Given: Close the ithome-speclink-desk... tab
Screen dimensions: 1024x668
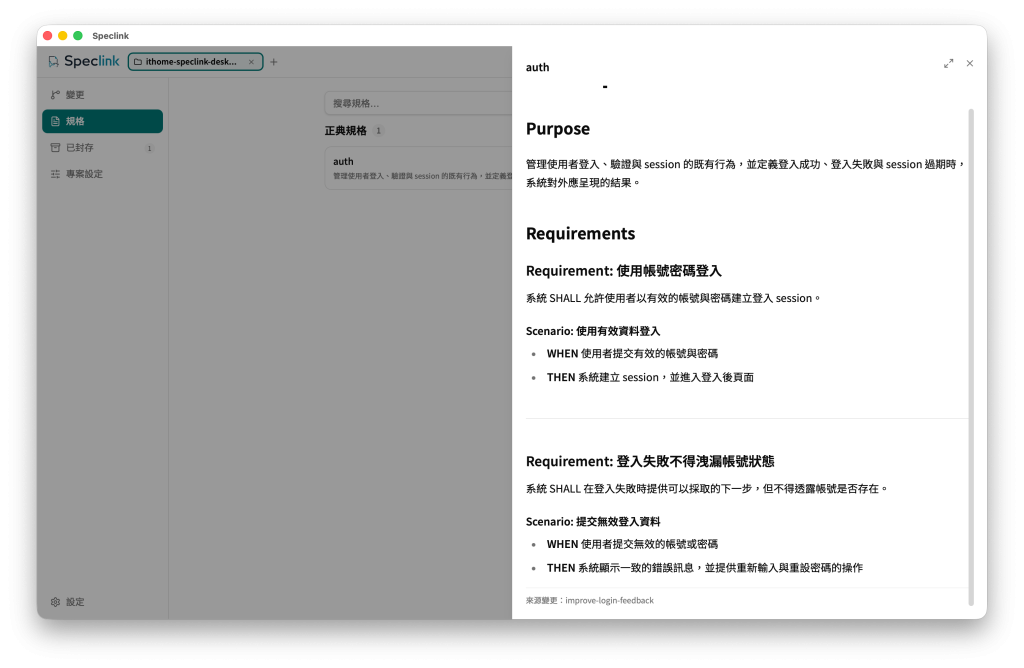Looking at the screenshot, I should tap(251, 62).
